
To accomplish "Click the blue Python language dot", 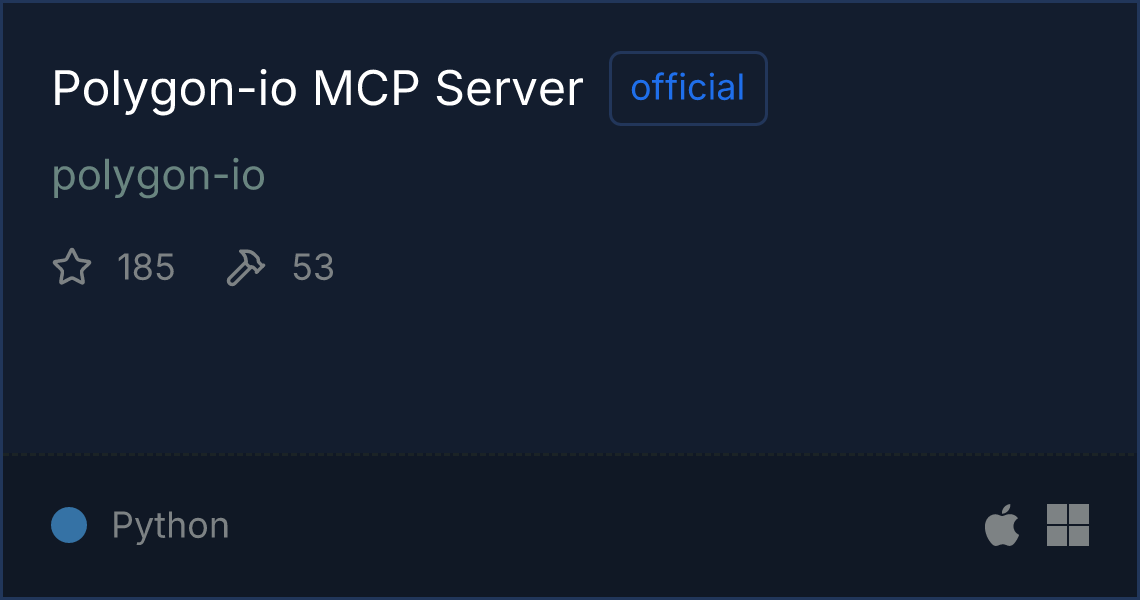I will pyautogui.click(x=69, y=525).
